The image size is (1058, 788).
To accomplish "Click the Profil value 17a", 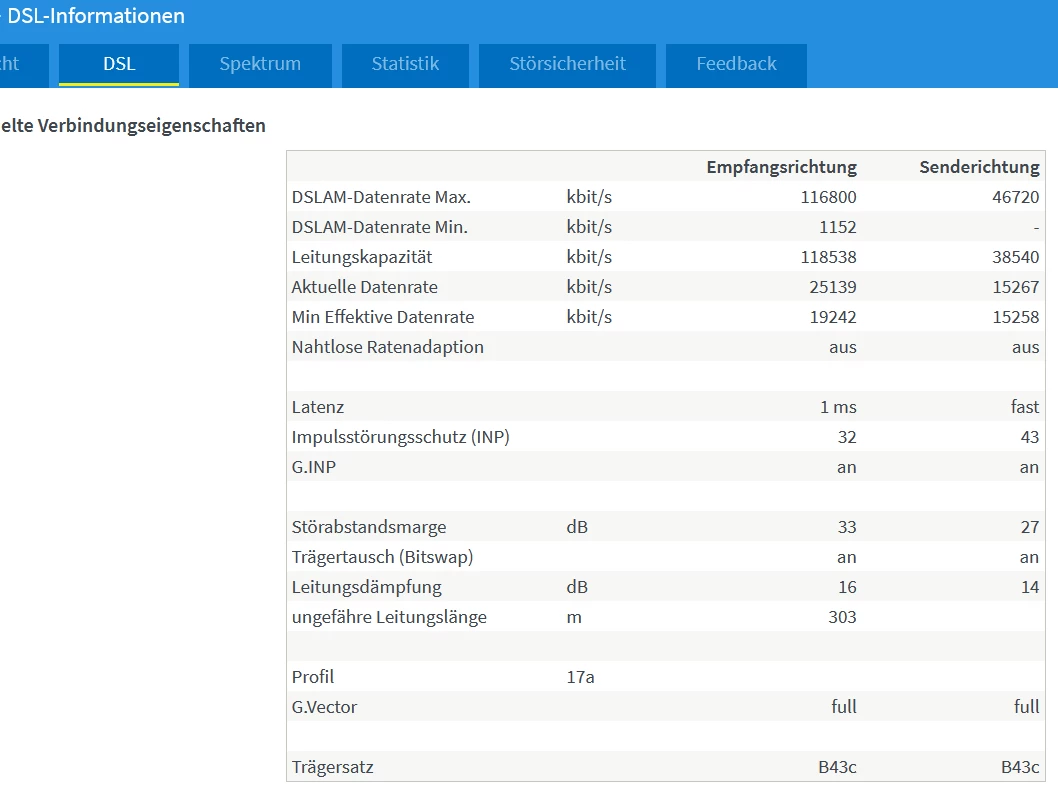I will coord(580,677).
